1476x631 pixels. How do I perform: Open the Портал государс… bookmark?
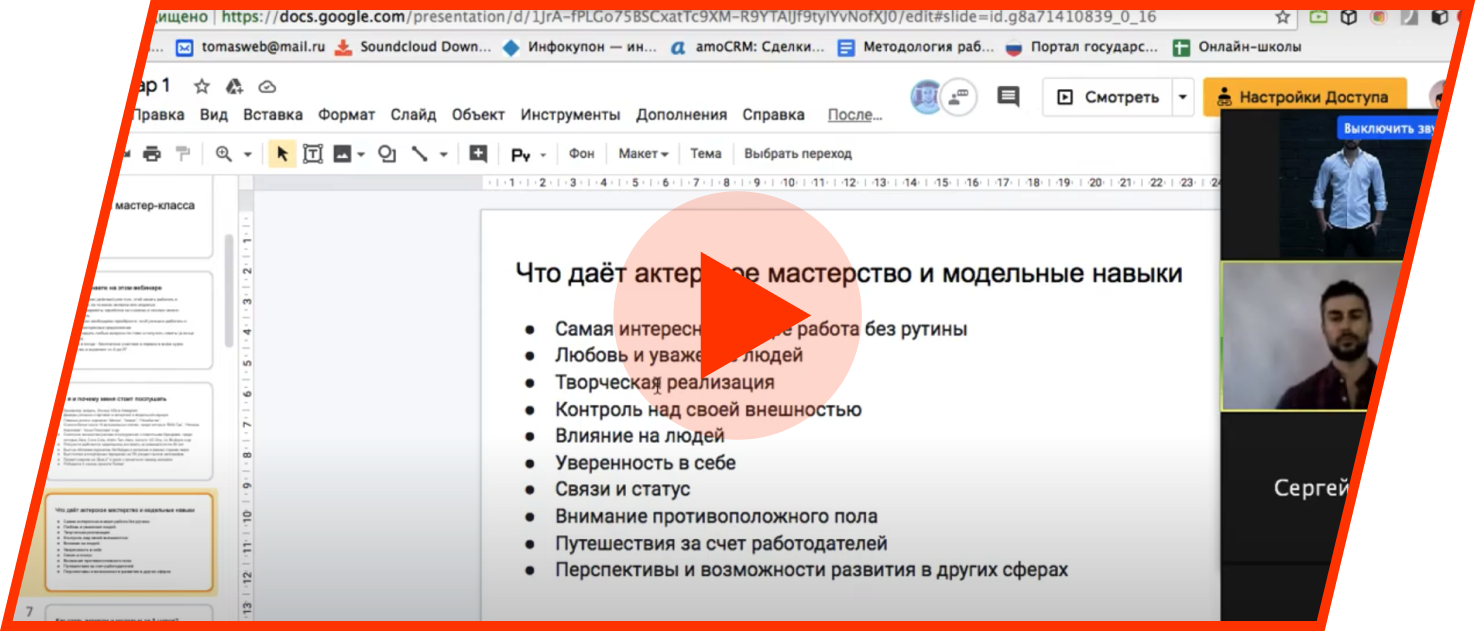tap(1084, 47)
